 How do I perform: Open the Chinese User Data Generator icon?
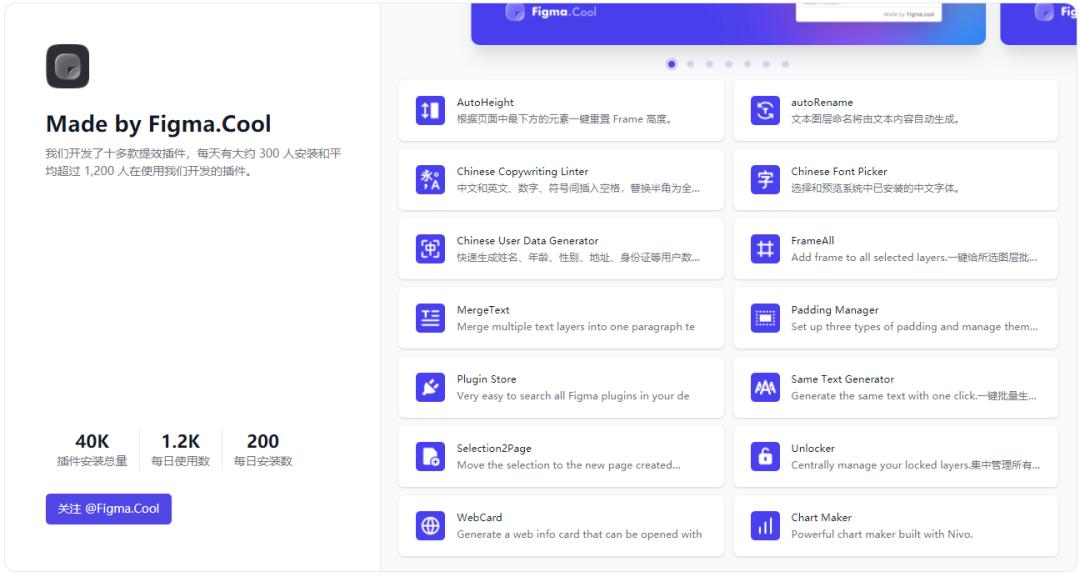pyautogui.click(x=430, y=249)
